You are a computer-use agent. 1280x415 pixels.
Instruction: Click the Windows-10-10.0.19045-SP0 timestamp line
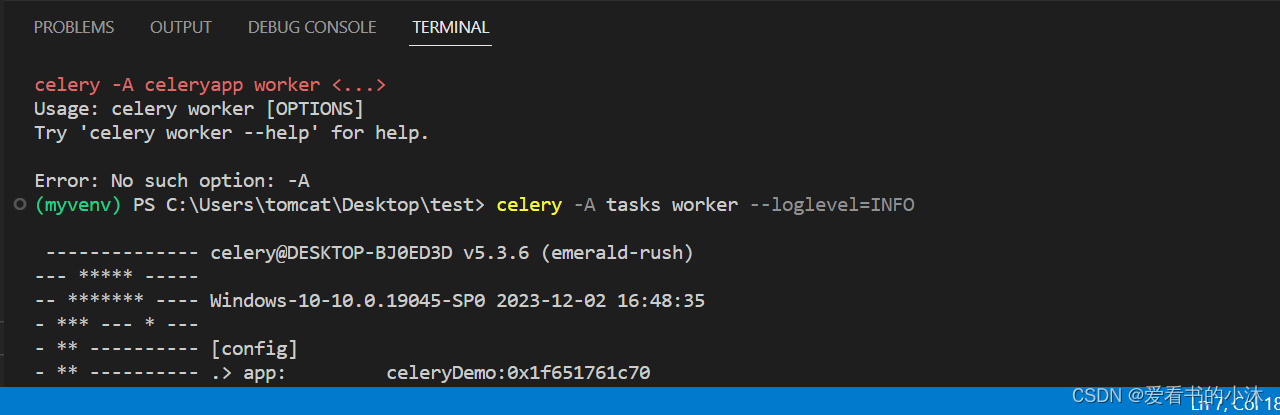click(x=457, y=301)
